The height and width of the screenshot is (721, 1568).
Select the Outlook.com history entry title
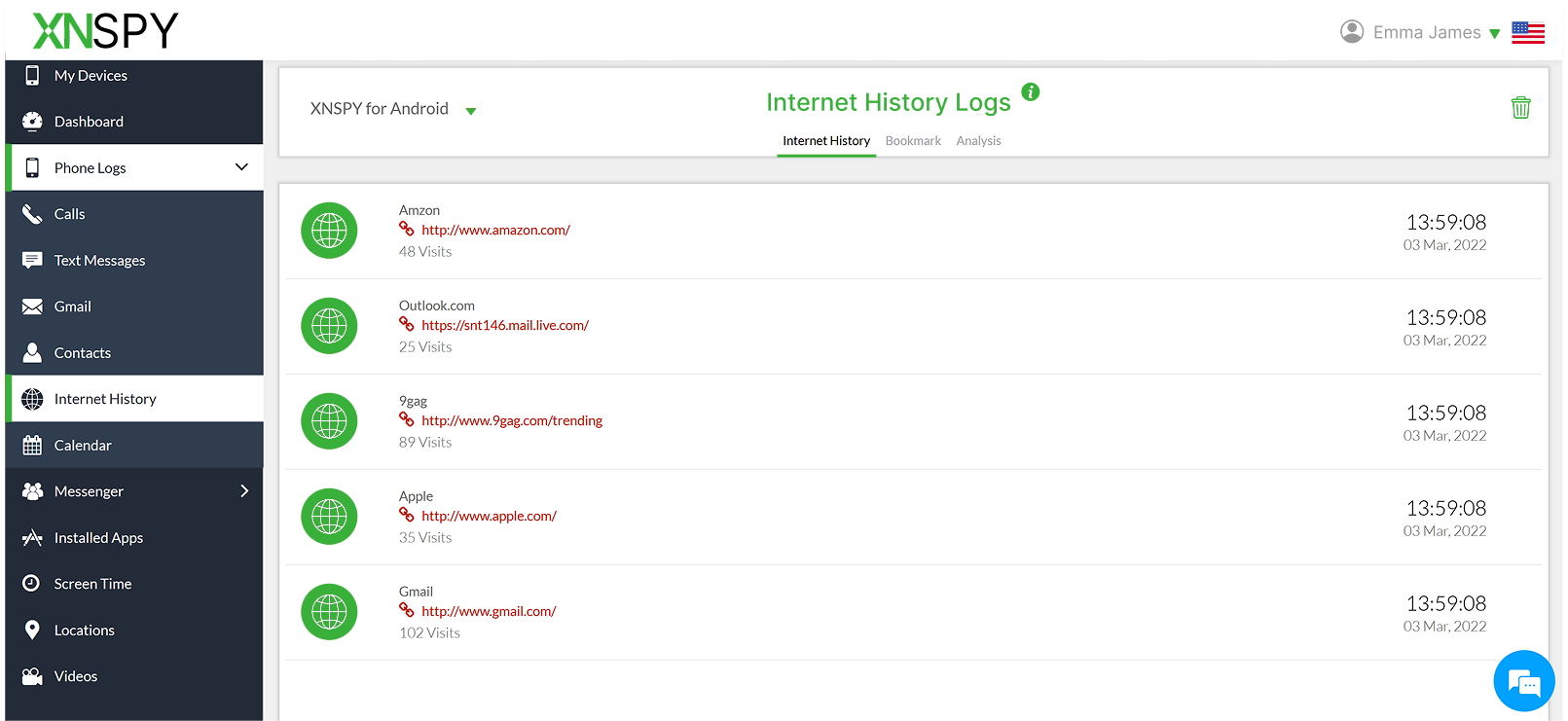coord(436,306)
